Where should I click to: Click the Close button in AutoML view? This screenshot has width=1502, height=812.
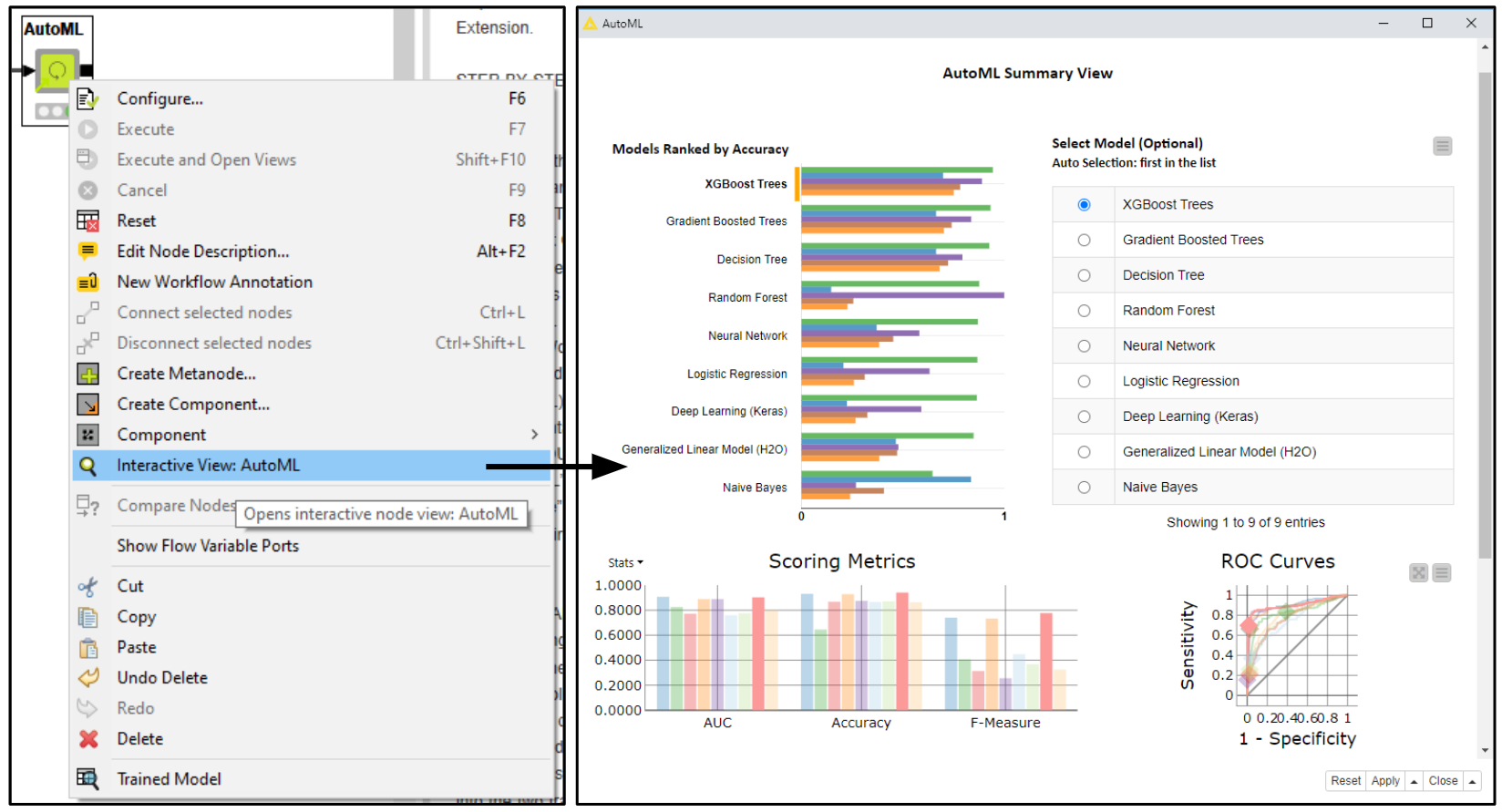coord(1443,781)
